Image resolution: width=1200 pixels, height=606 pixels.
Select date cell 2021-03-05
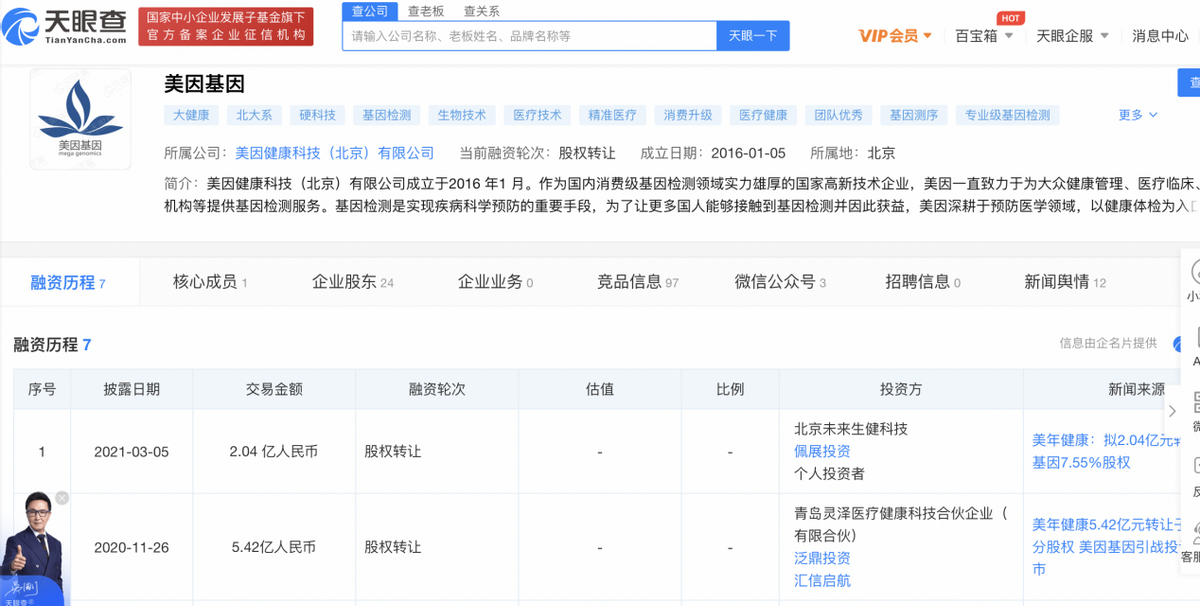coord(132,452)
